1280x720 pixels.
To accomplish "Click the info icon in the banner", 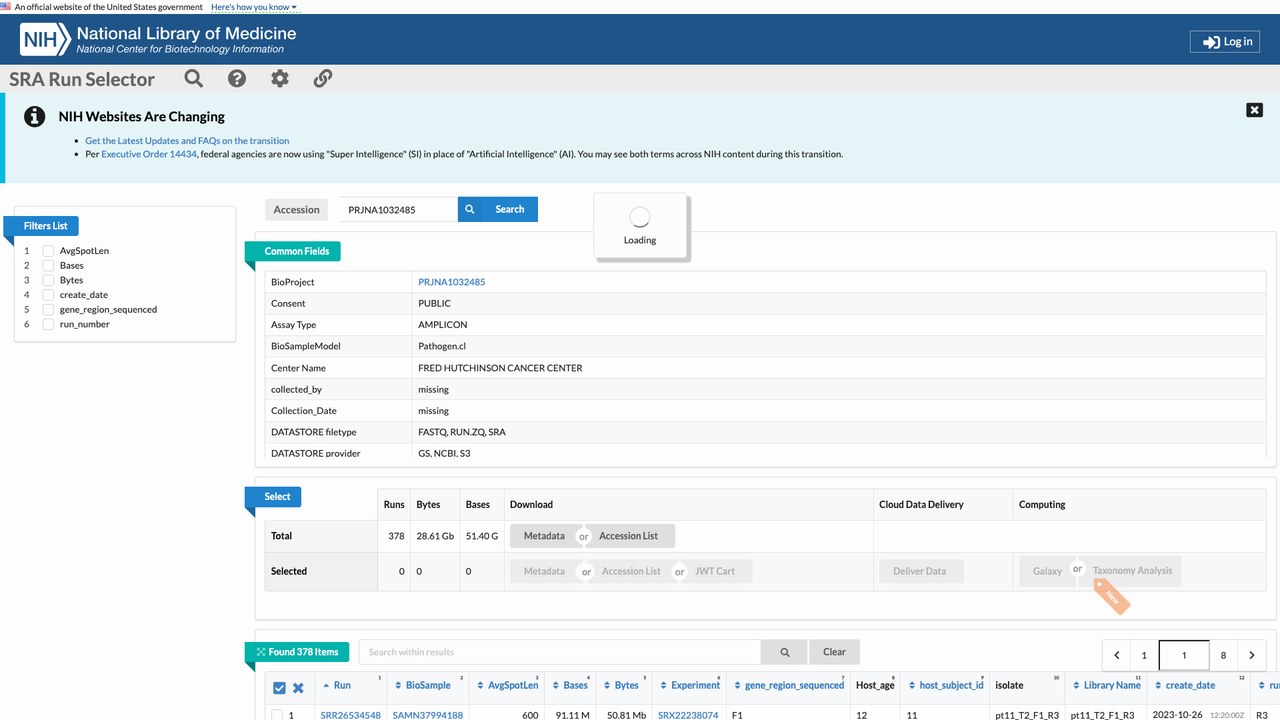I will 35,116.
